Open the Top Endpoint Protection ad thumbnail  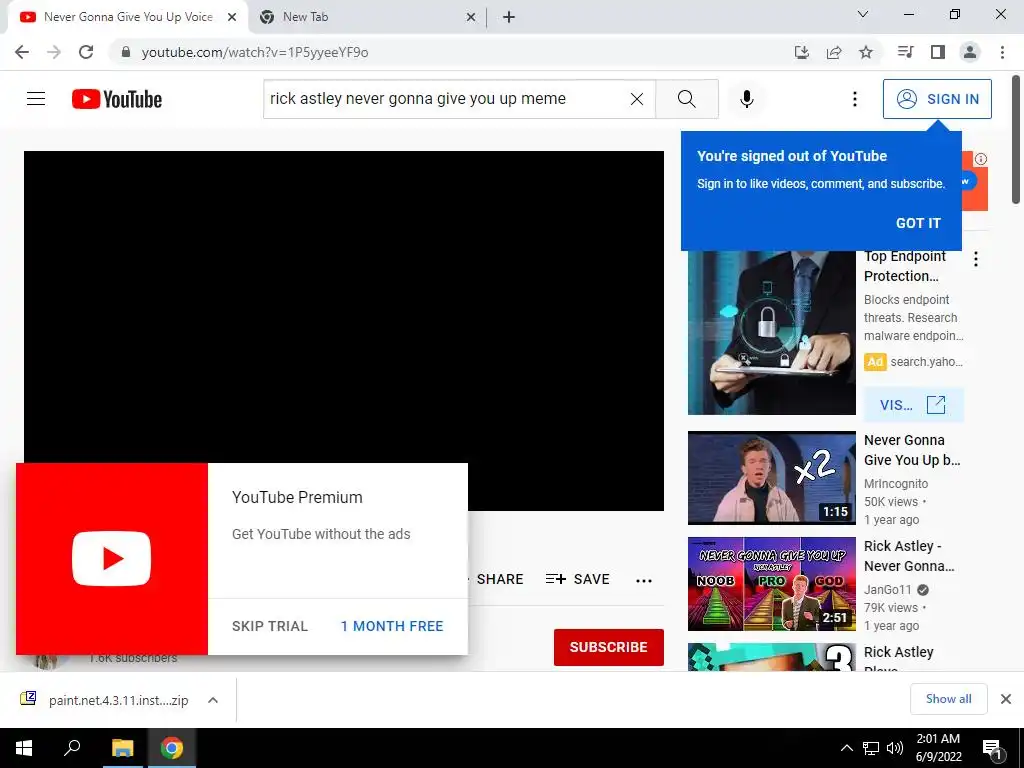click(771, 332)
